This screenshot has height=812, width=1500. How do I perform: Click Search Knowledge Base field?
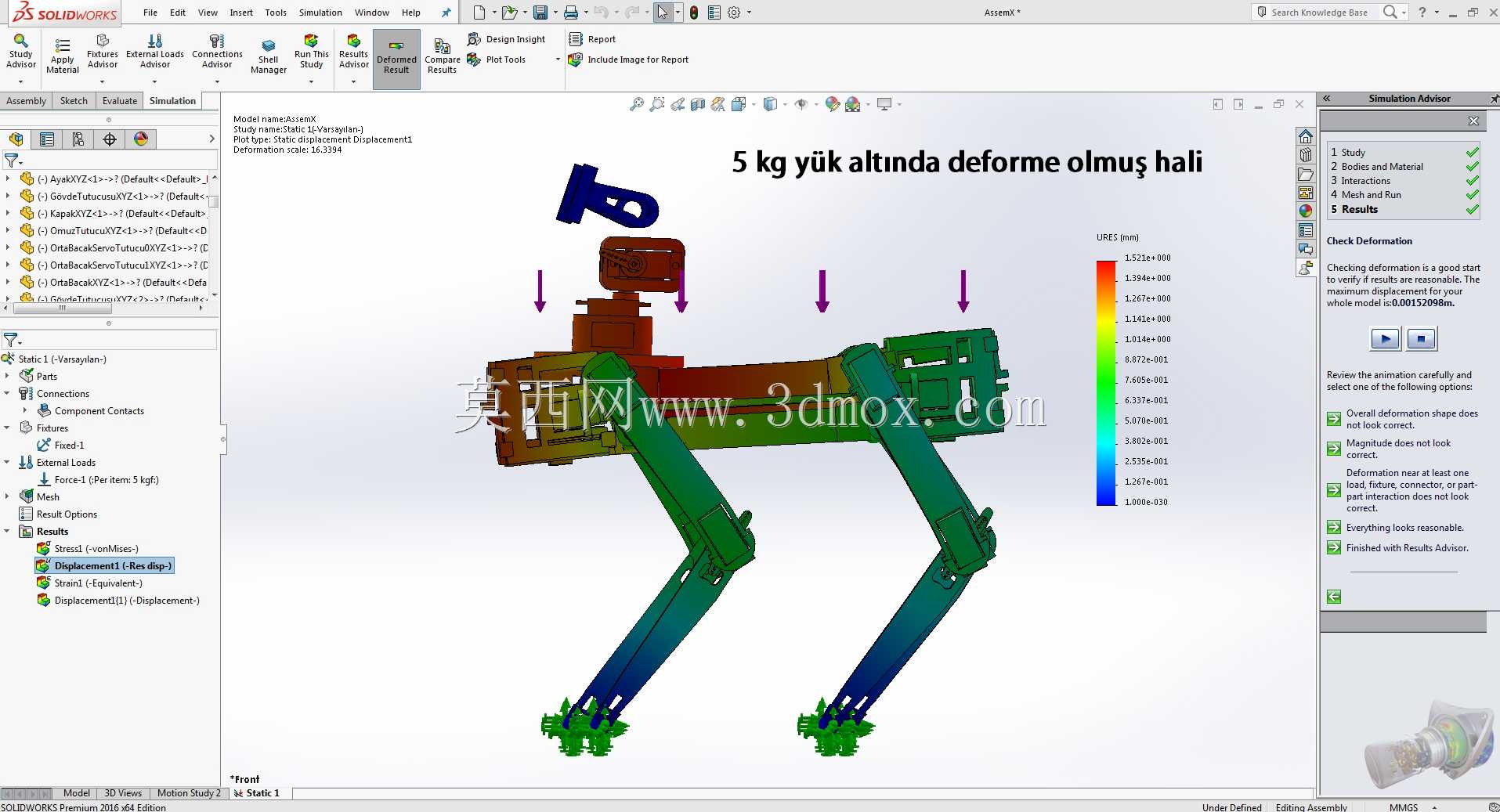pyautogui.click(x=1318, y=13)
